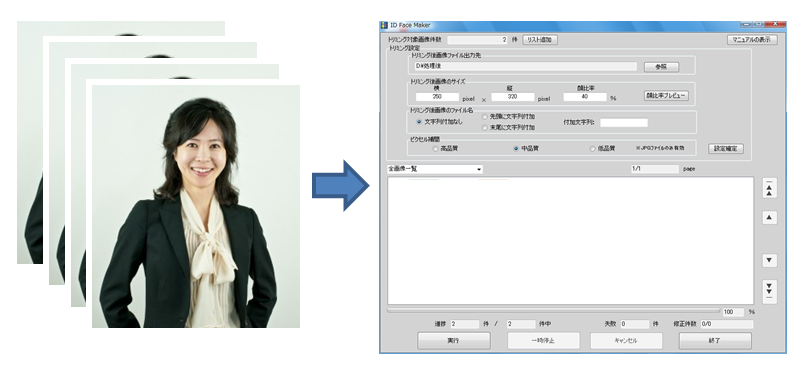This screenshot has width=807, height=374.
Task: Jump to last page with double-down arrow
Action: pos(769,290)
